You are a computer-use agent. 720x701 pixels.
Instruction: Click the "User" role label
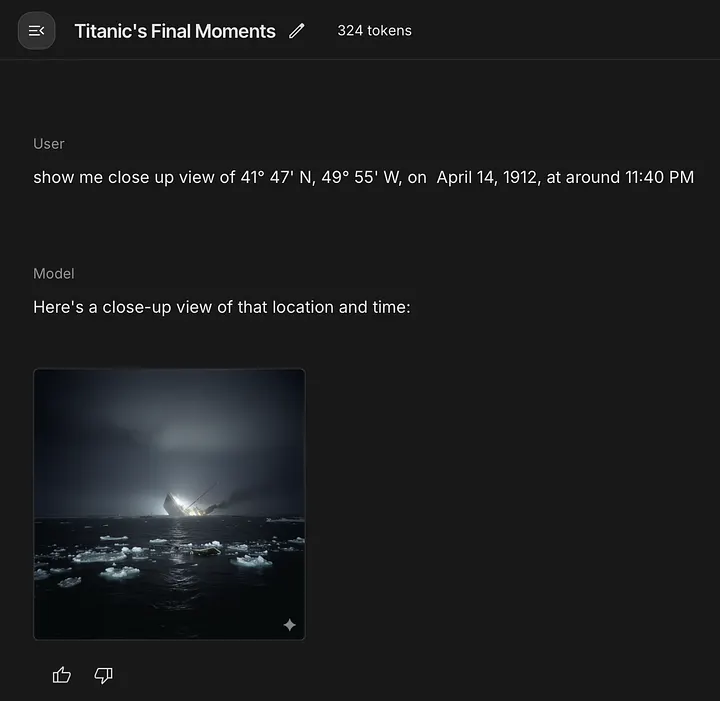tap(48, 144)
